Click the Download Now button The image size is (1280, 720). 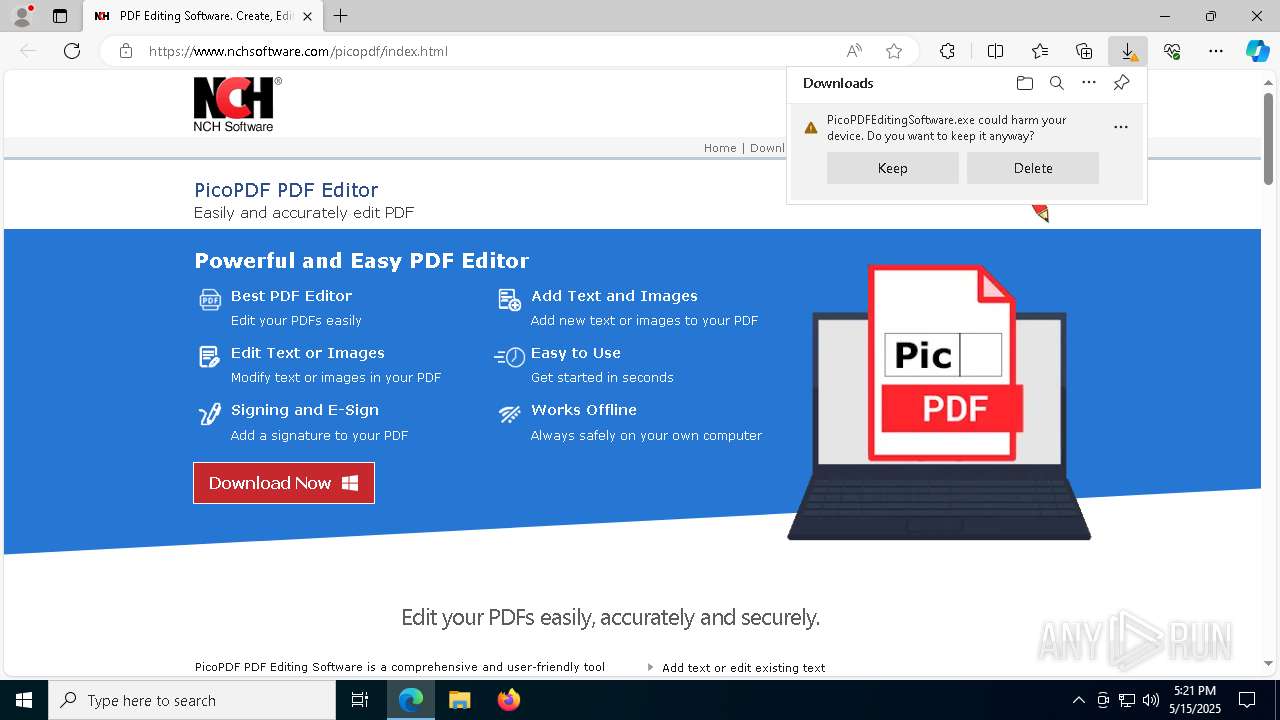click(x=284, y=483)
